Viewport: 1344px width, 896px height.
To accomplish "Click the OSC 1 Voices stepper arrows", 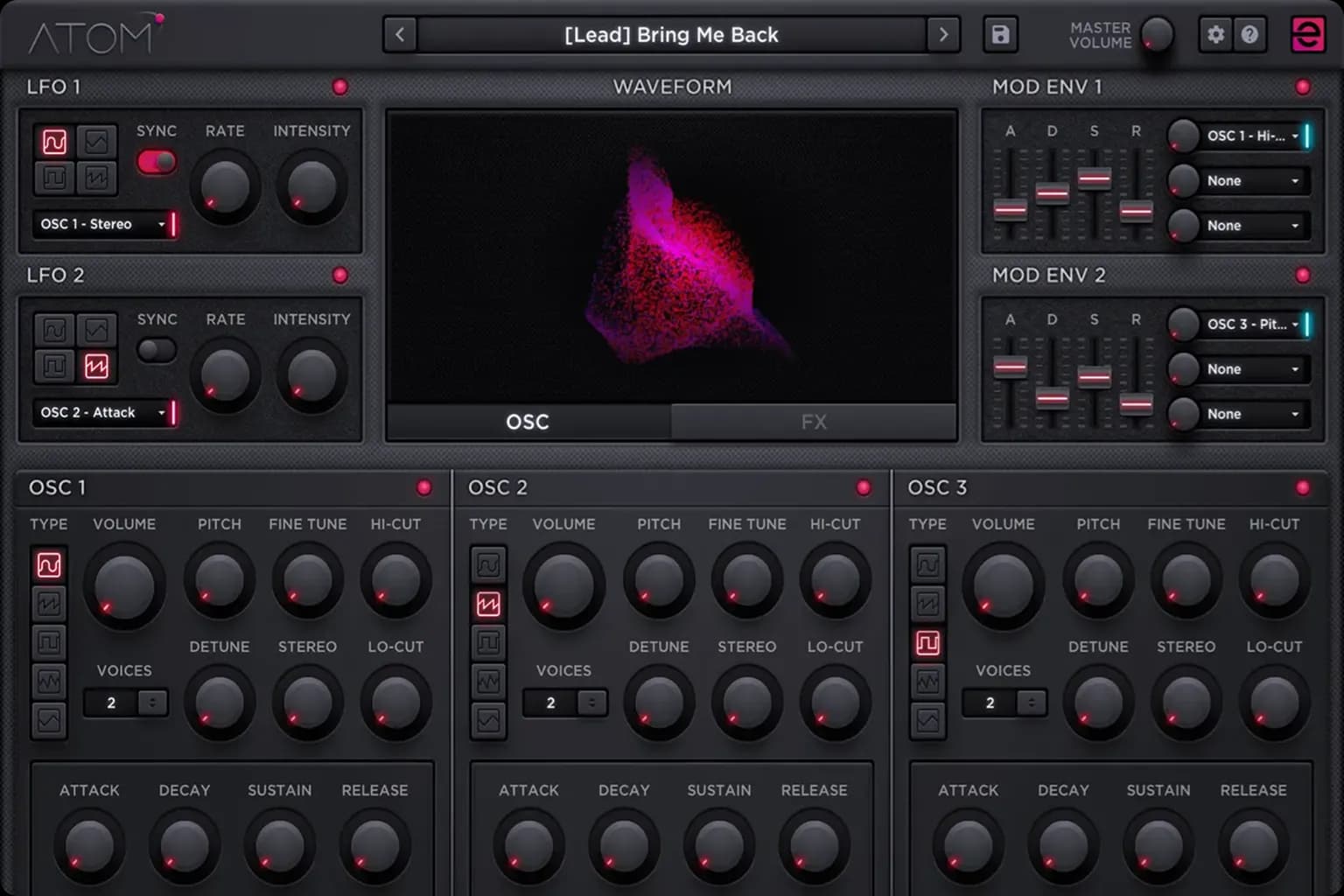I will pyautogui.click(x=153, y=703).
